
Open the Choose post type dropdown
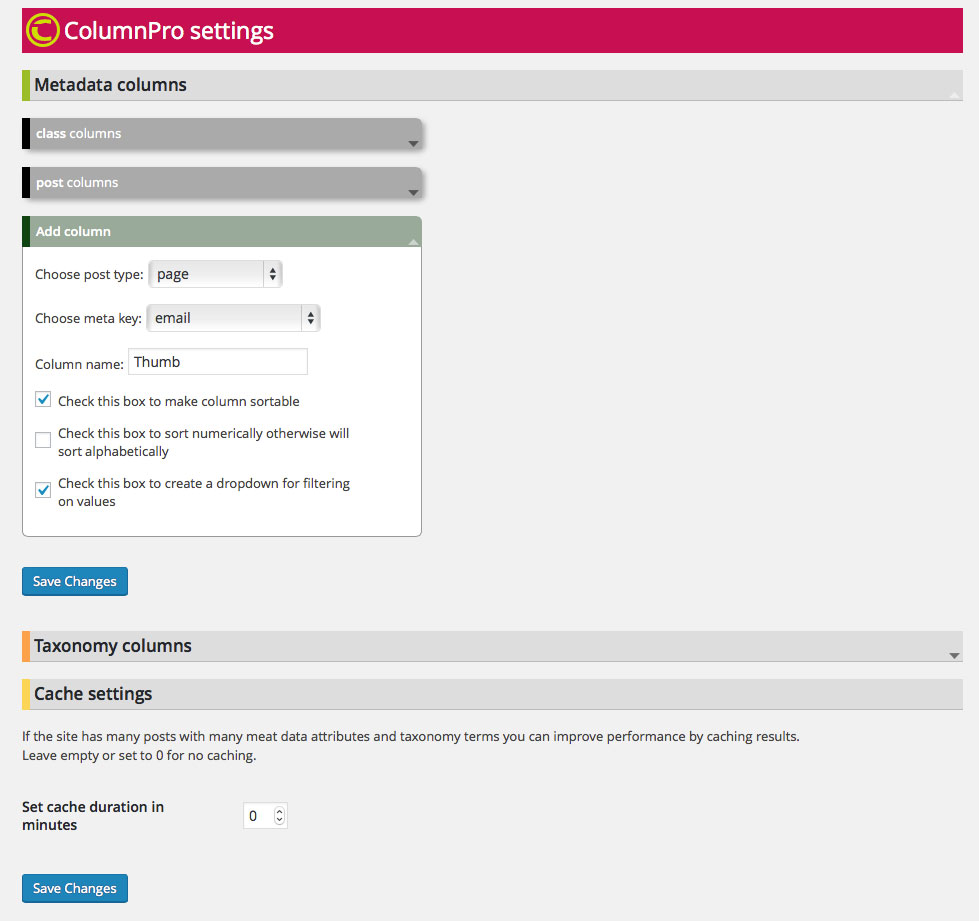(215, 274)
